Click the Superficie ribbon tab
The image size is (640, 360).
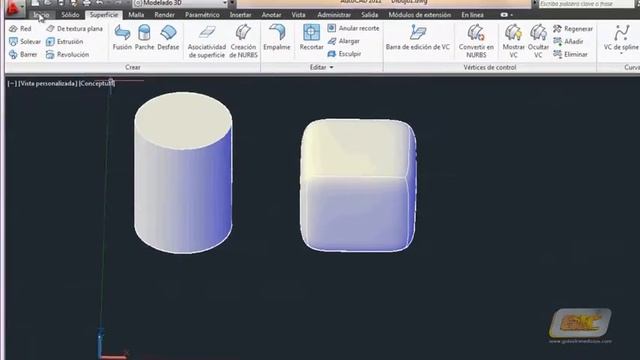(104, 15)
